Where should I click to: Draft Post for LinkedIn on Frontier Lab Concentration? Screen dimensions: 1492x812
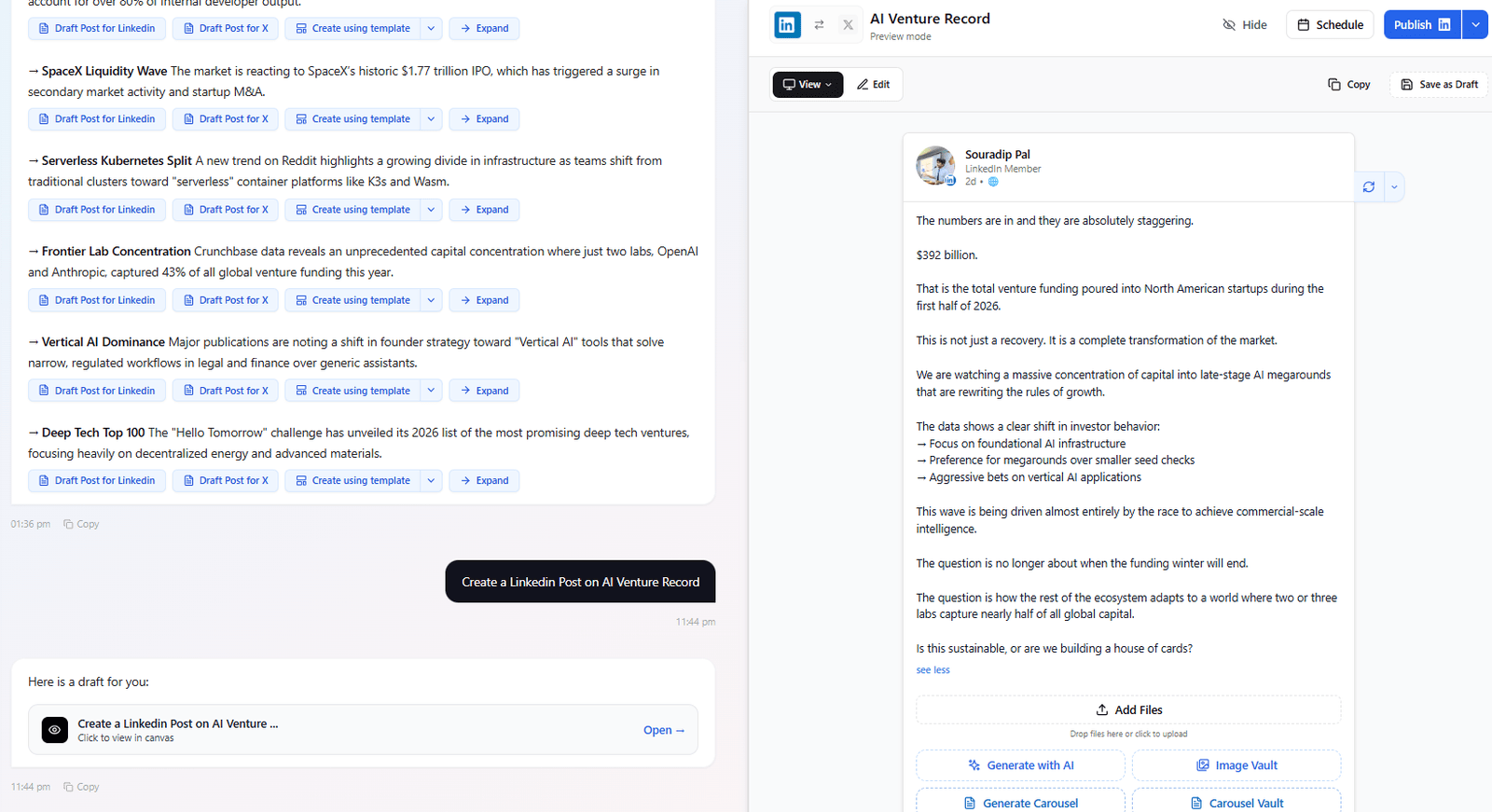(97, 300)
